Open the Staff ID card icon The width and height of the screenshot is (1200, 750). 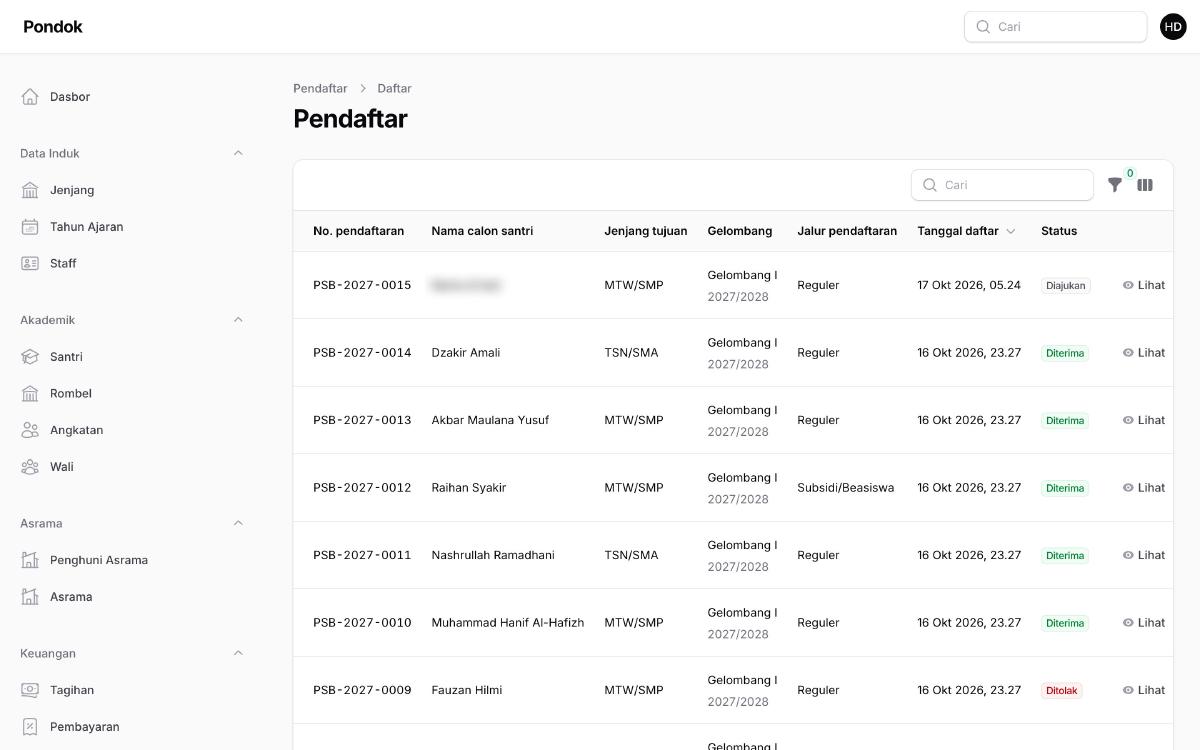pos(30,263)
